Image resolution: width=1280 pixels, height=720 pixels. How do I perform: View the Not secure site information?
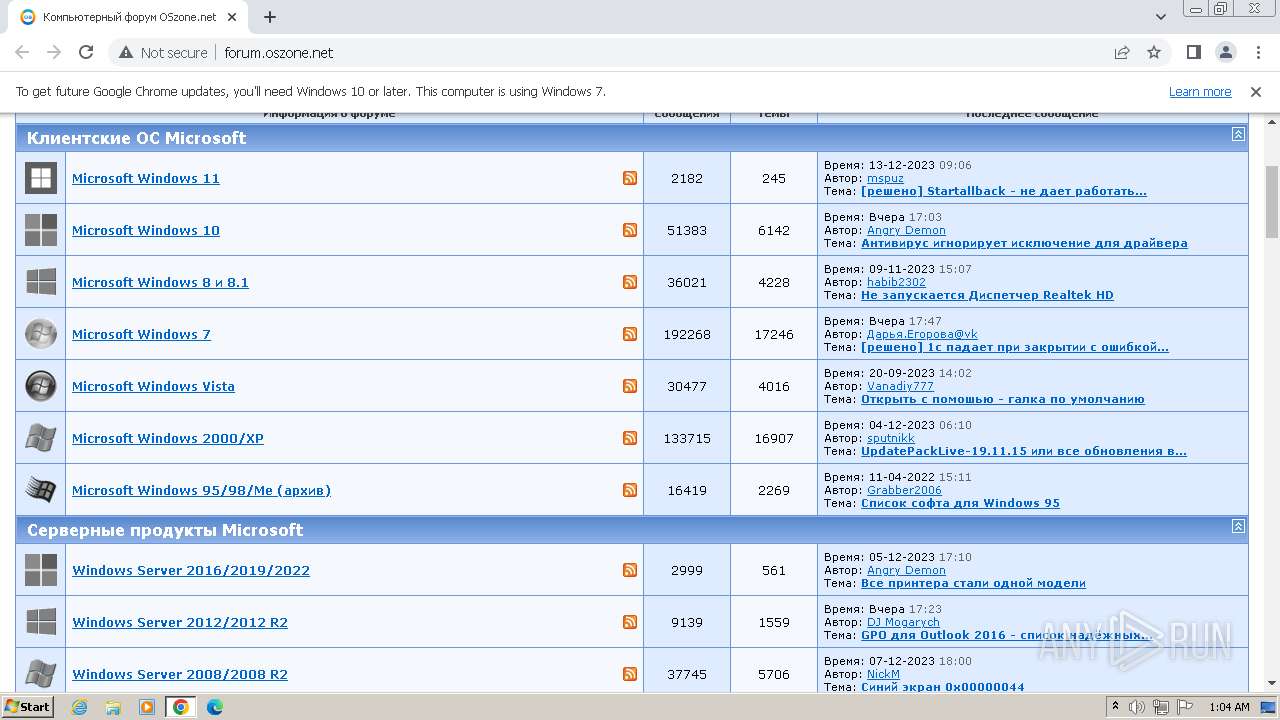point(163,52)
